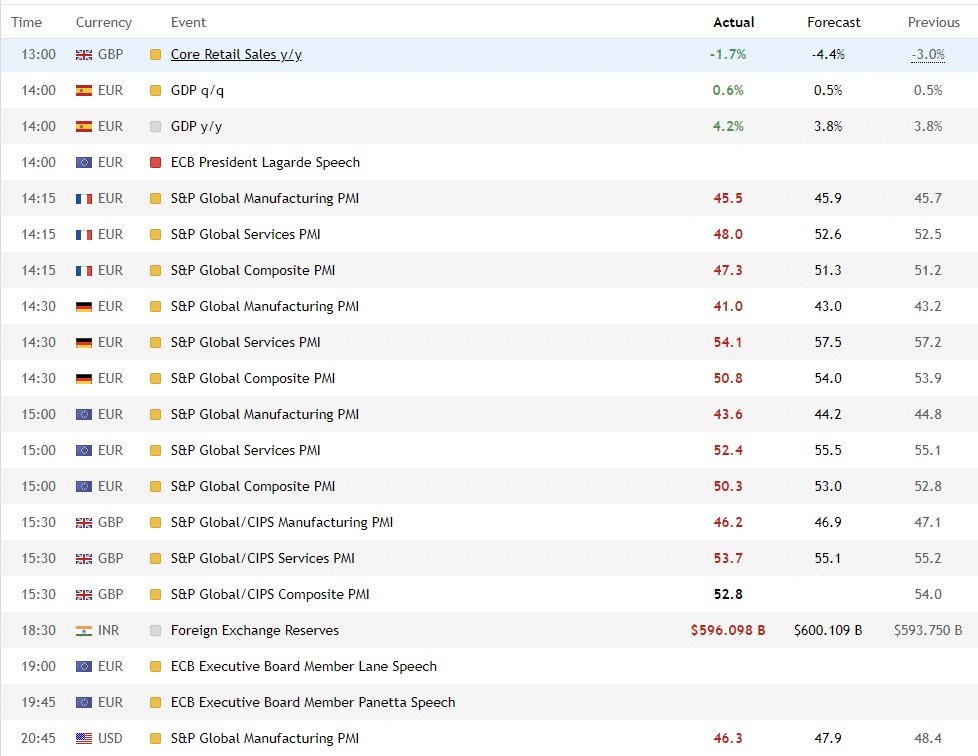This screenshot has height=756, width=978.
Task: Select the Foreign Exchange Reserves event
Action: pos(254,631)
